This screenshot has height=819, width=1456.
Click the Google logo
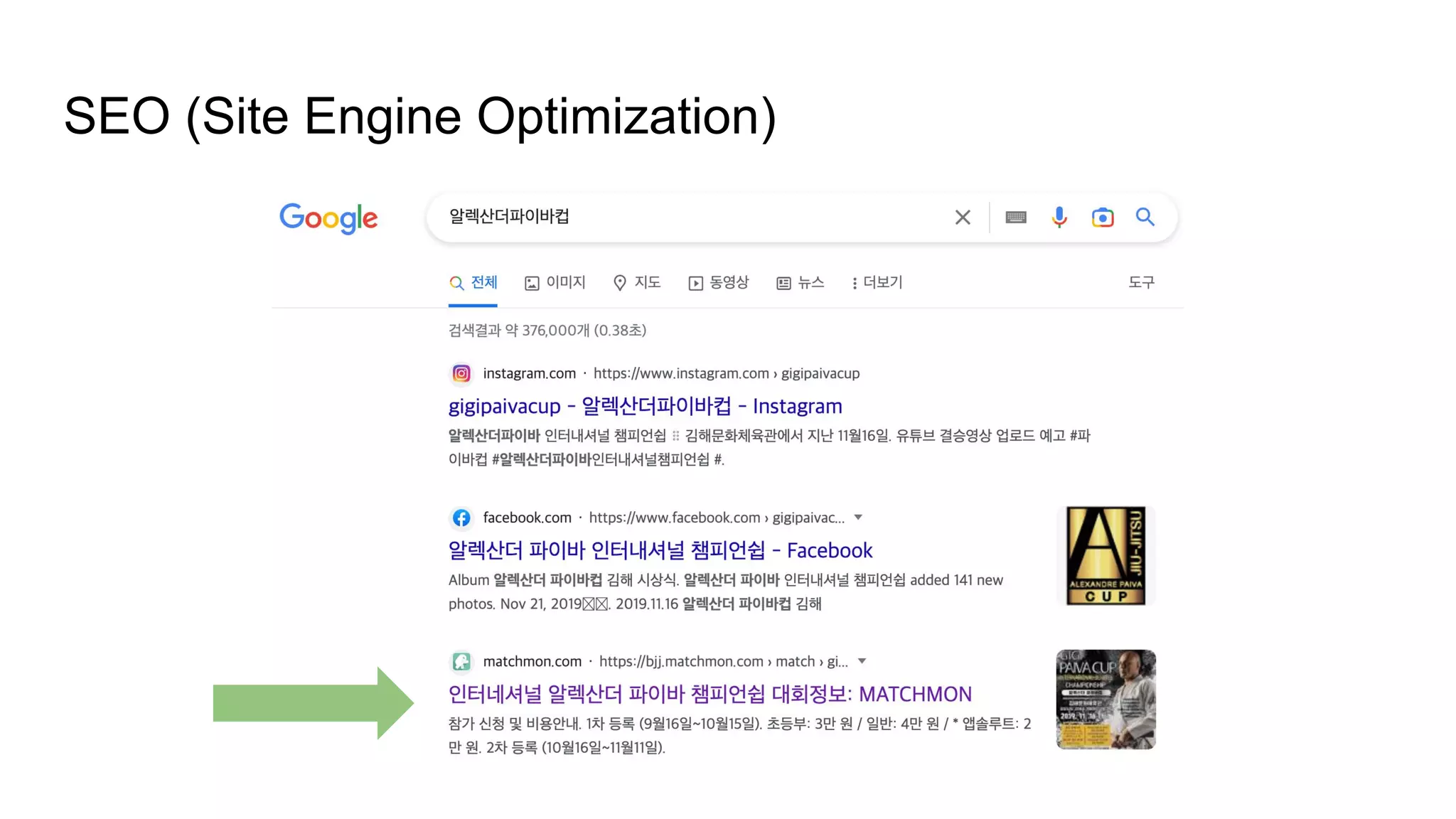[328, 218]
